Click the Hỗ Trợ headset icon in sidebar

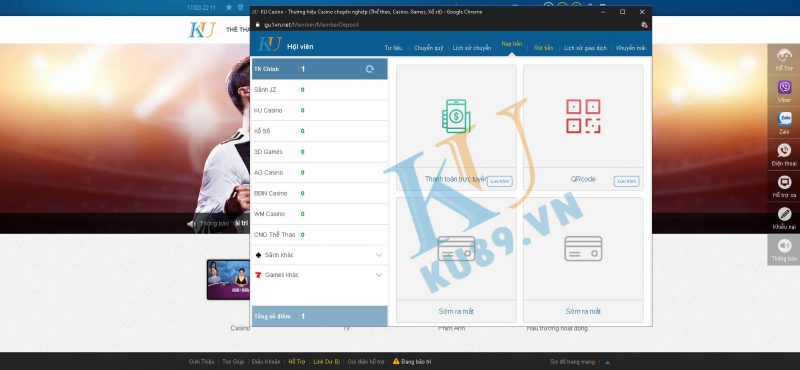pyautogui.click(x=784, y=56)
